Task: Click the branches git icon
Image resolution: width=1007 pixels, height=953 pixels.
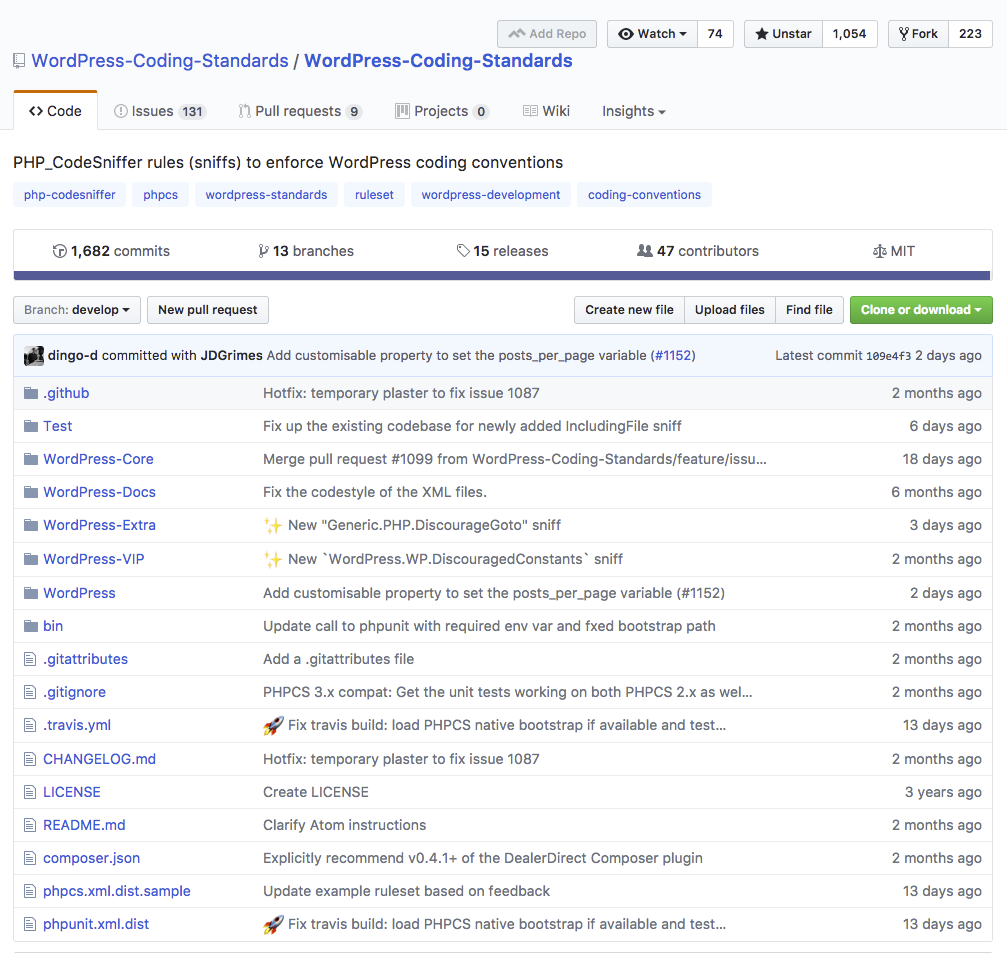Action: pyautogui.click(x=263, y=251)
